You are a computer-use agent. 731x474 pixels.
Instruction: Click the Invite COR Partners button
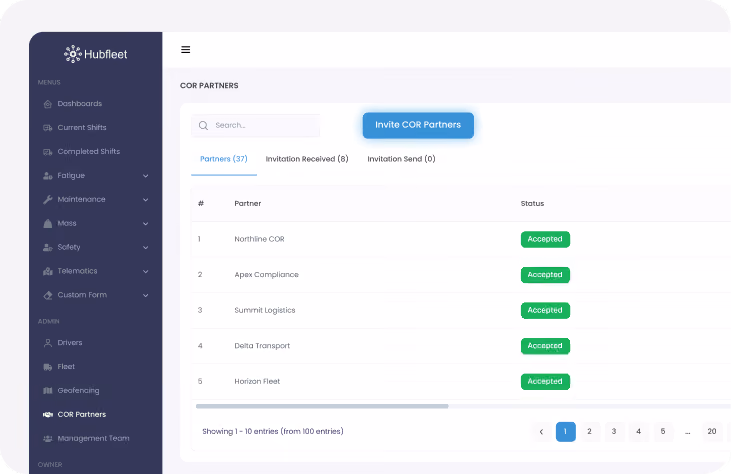(x=418, y=125)
